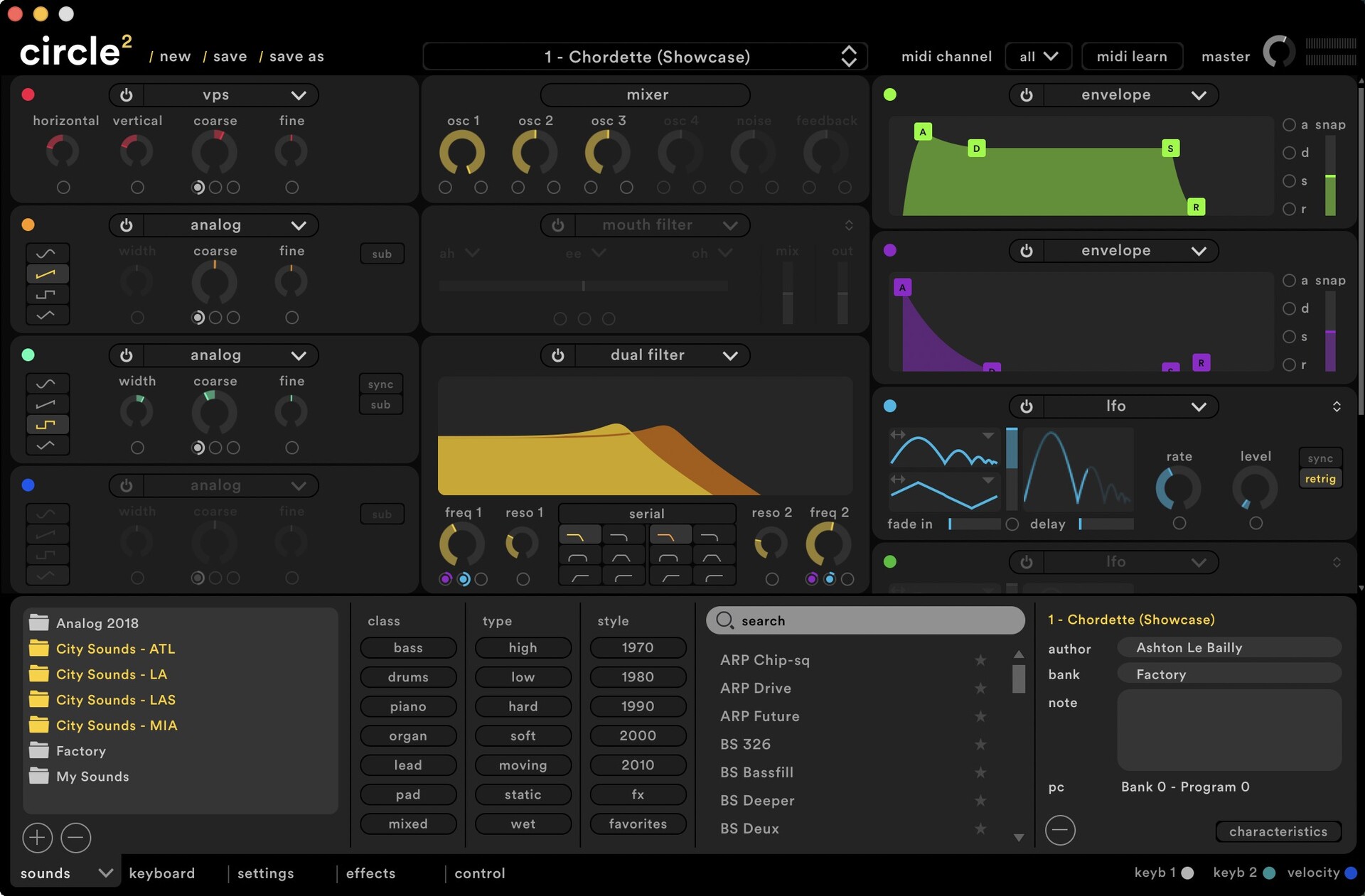Click the fade in slider
1365x896 pixels.
click(974, 524)
